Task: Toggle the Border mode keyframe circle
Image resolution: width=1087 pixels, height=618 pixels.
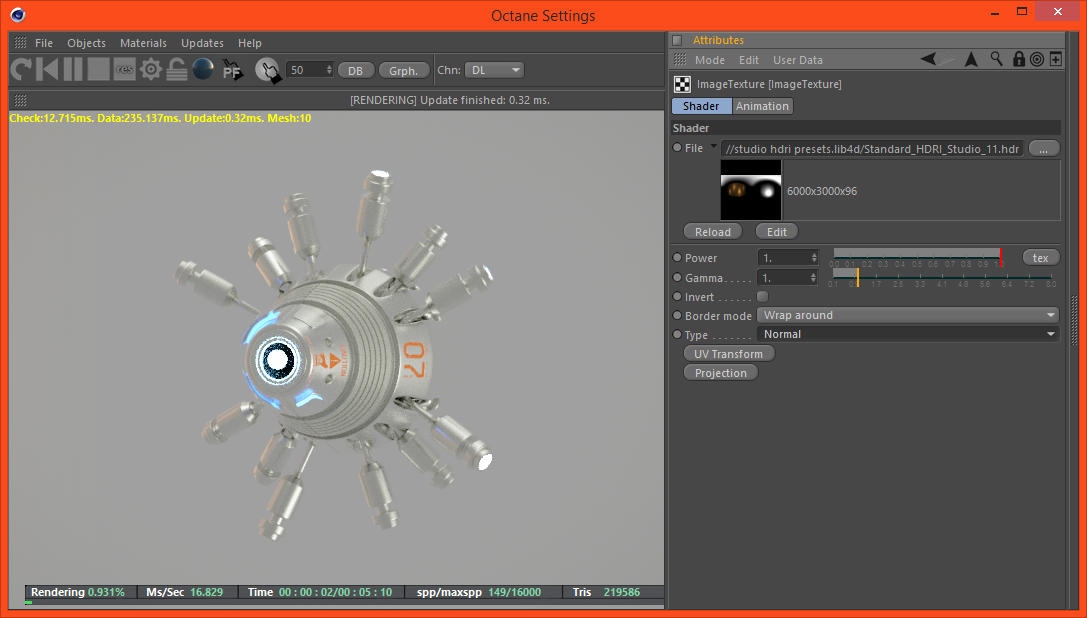Action: tap(677, 315)
